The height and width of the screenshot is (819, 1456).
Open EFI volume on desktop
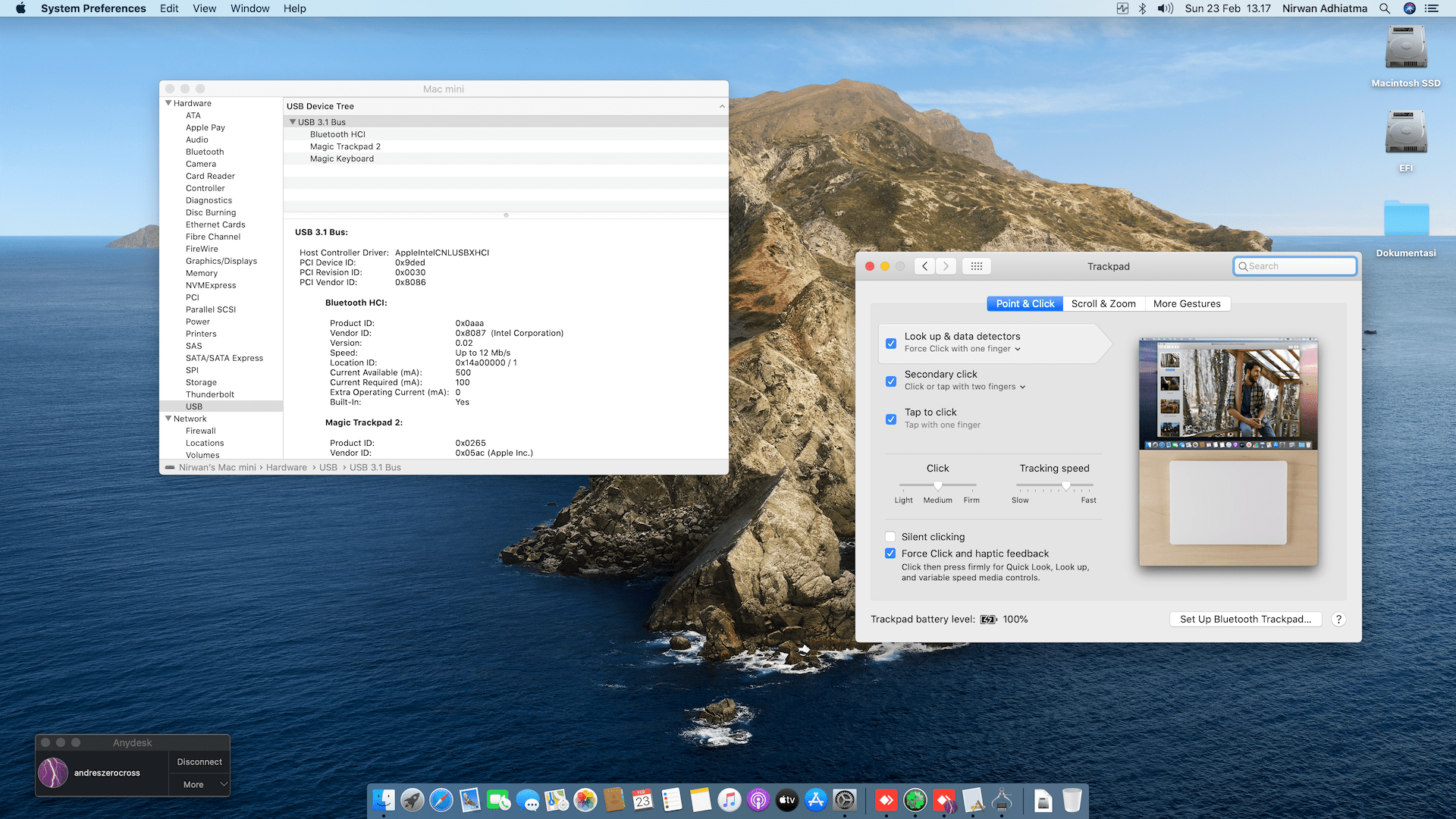click(1406, 142)
